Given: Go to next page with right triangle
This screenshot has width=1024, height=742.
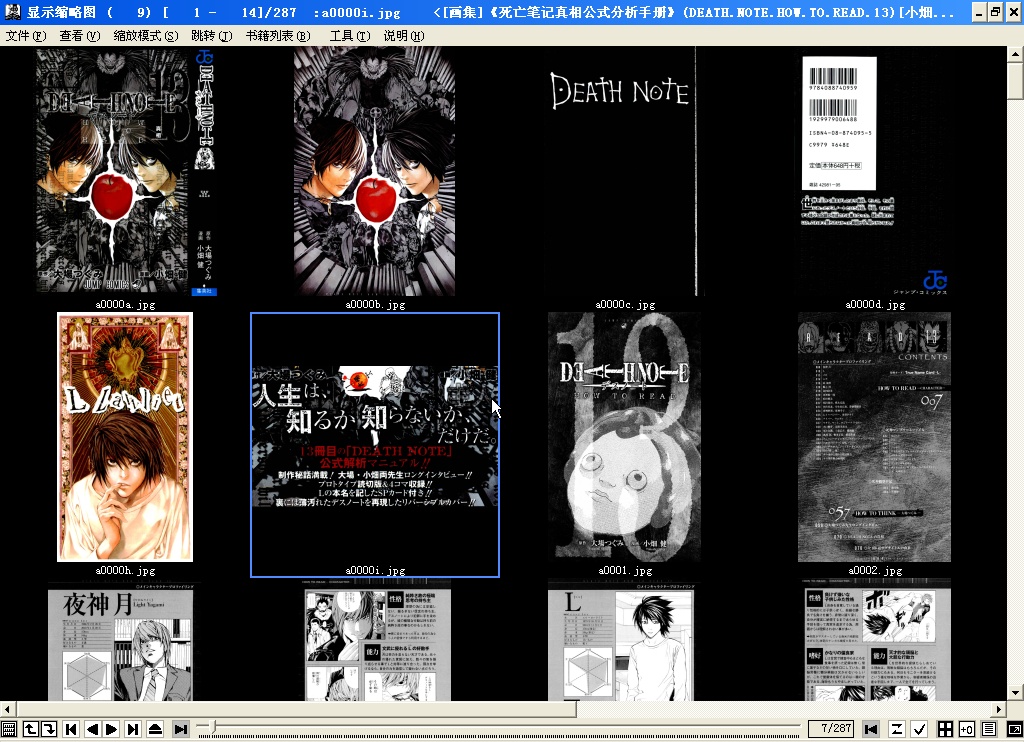Looking at the screenshot, I should (x=112, y=729).
